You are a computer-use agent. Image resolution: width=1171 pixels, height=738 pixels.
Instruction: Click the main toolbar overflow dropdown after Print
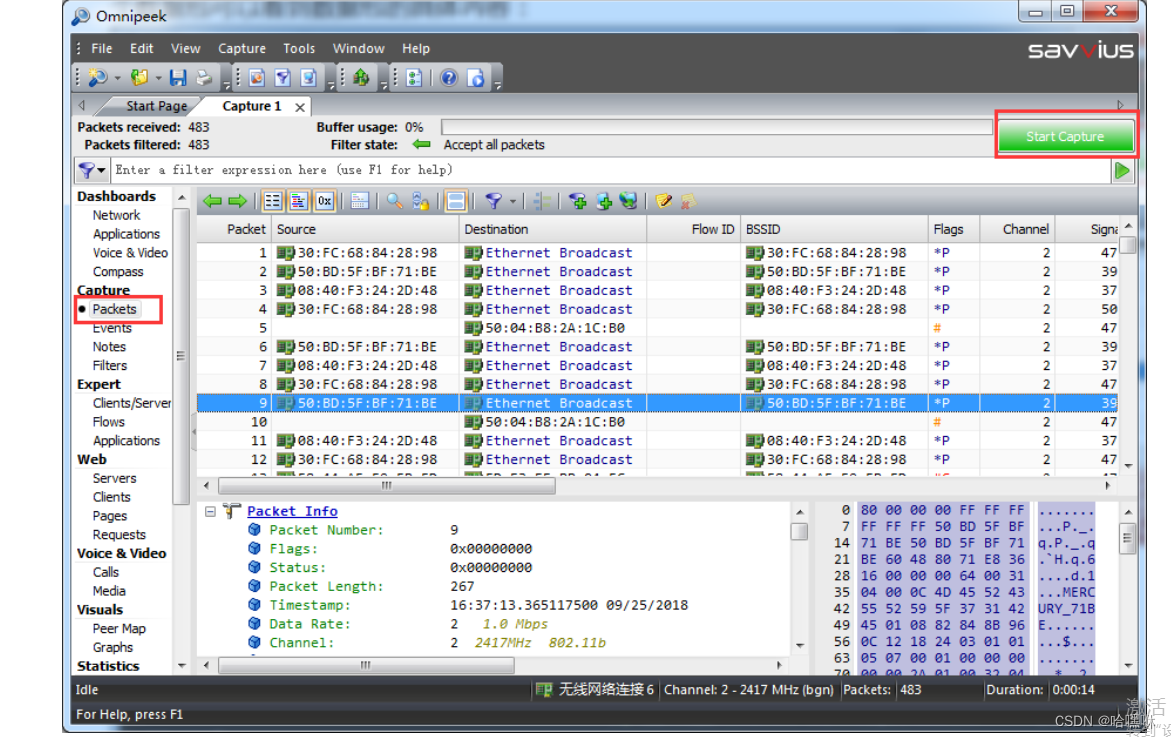click(x=226, y=86)
